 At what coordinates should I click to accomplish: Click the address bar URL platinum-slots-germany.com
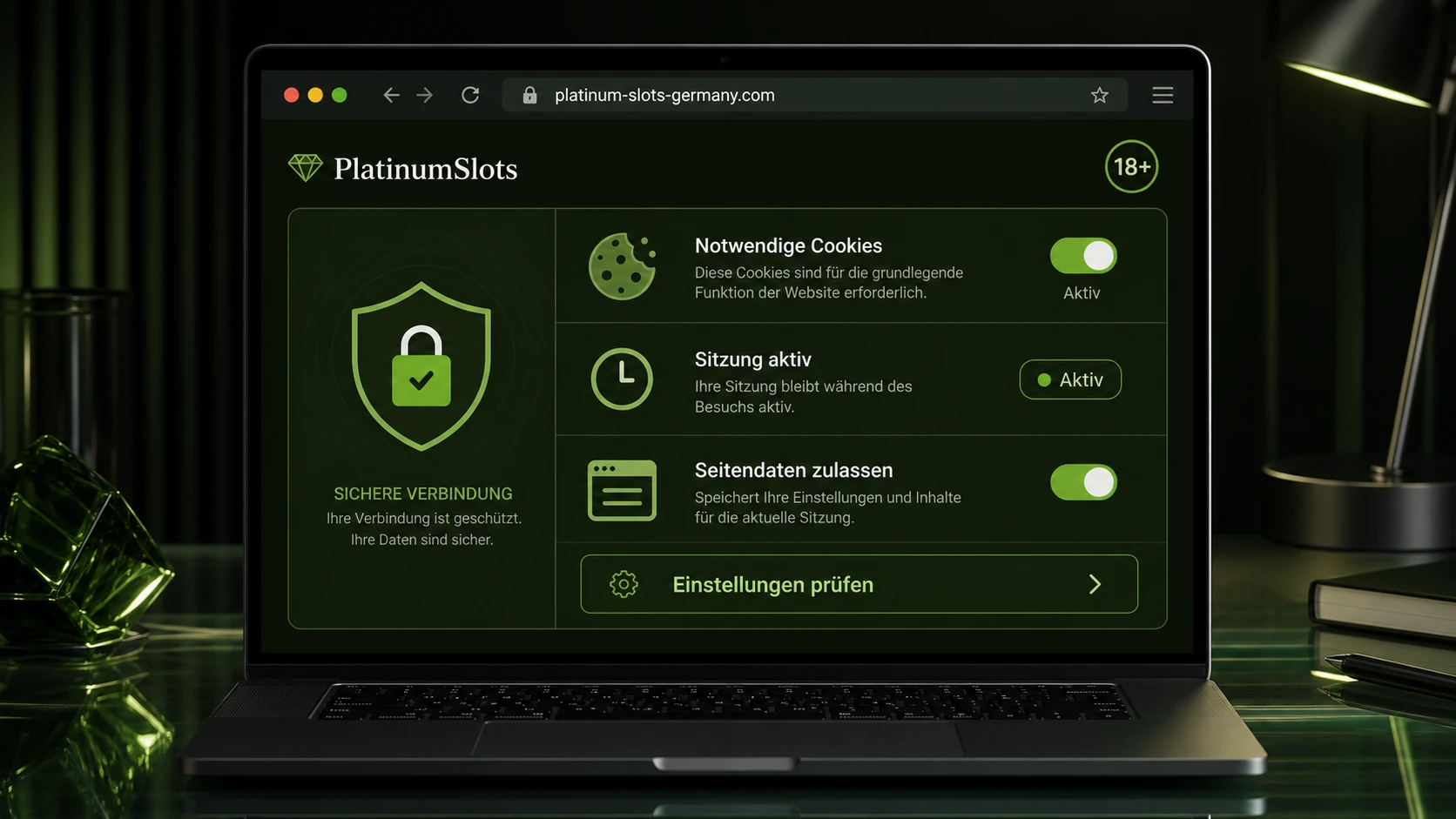tap(664, 95)
